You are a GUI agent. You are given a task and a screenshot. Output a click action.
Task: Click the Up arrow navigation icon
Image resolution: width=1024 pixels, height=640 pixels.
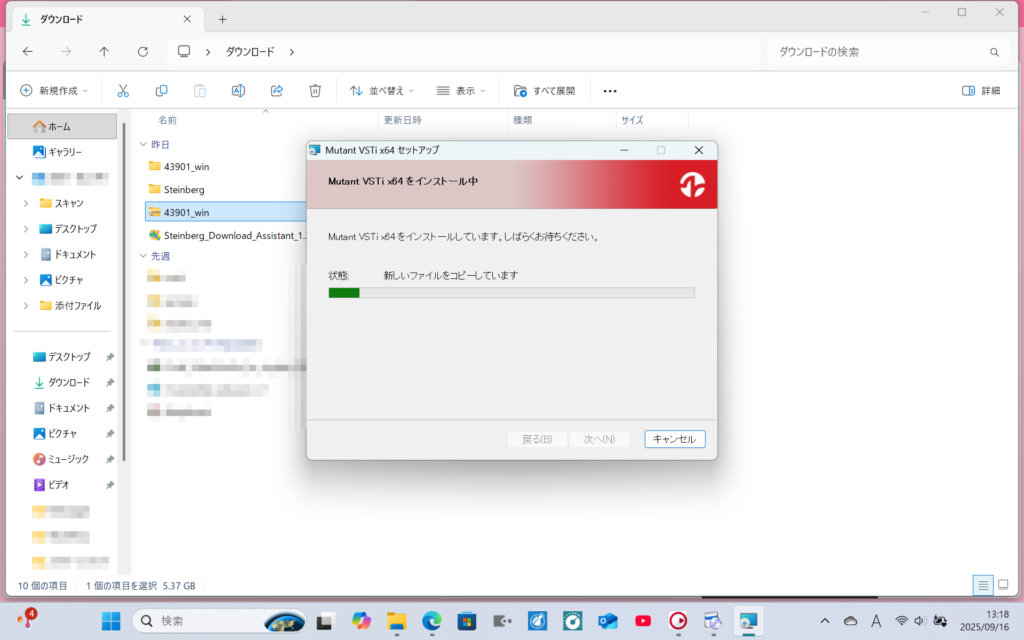[x=105, y=52]
